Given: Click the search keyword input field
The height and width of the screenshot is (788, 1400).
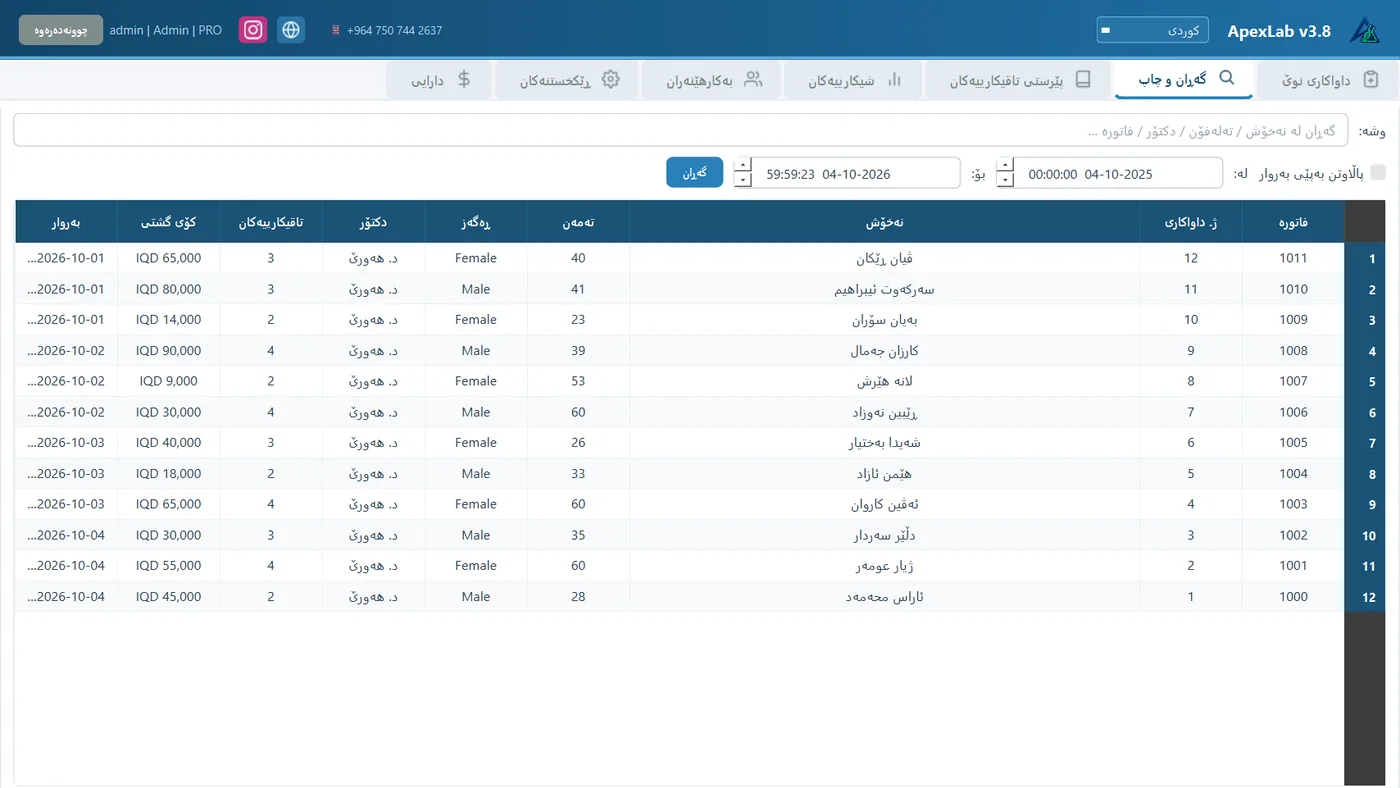Looking at the screenshot, I should (680, 130).
